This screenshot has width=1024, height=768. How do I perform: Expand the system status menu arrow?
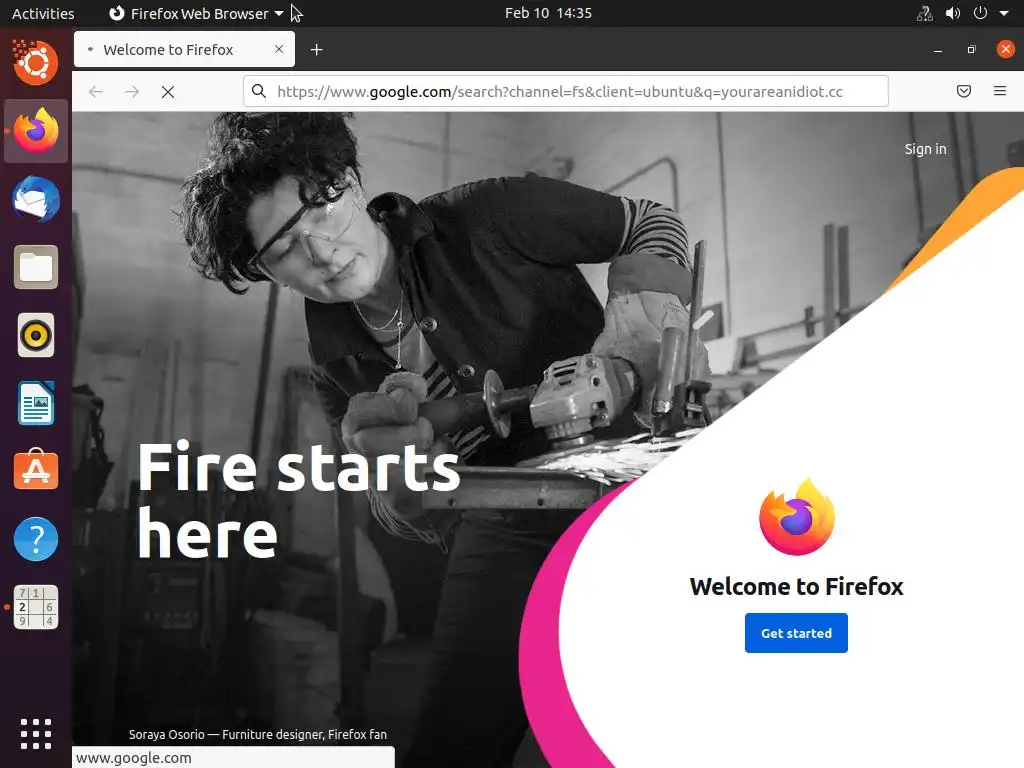tap(1004, 13)
